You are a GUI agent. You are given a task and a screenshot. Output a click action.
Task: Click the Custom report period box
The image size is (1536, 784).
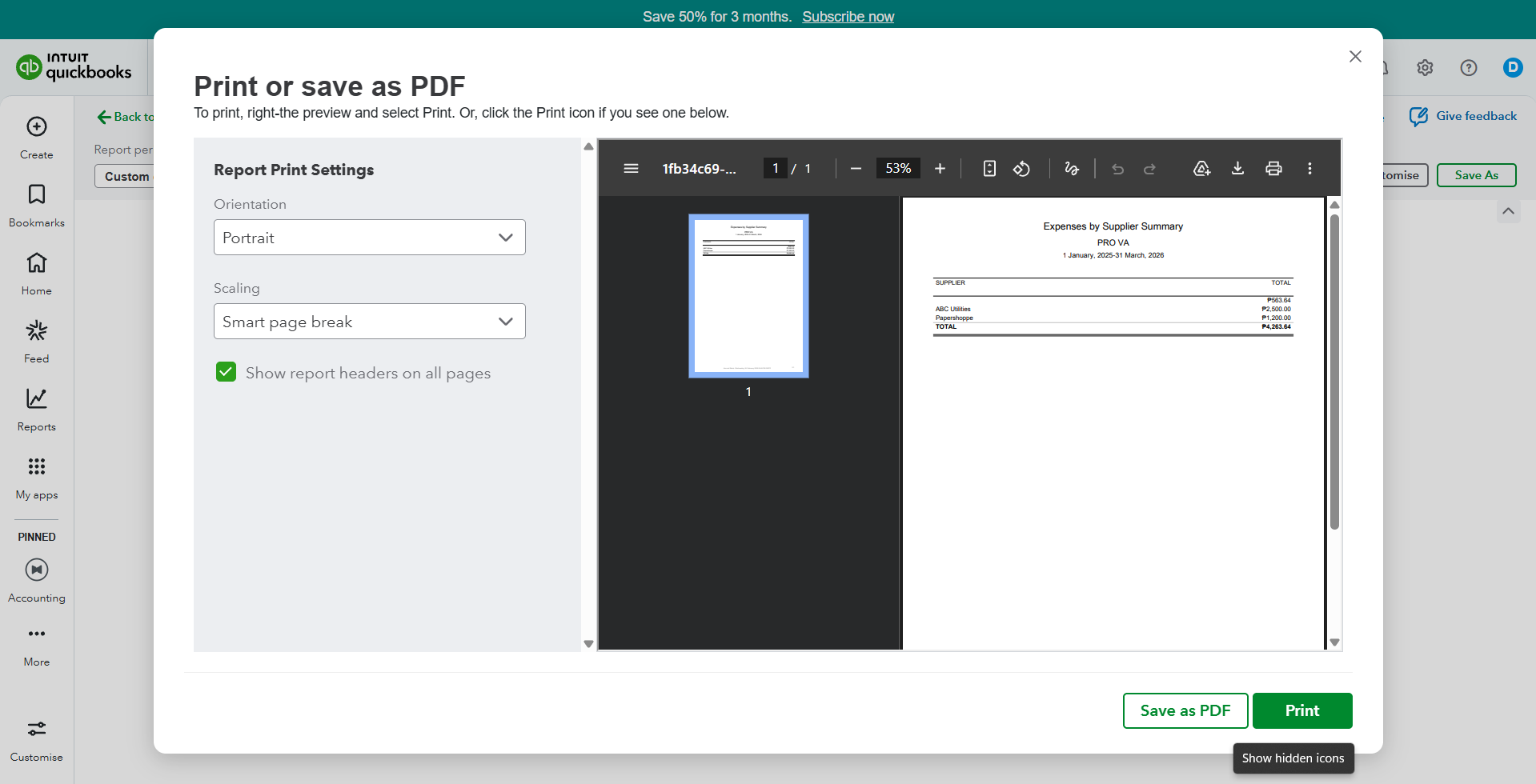(125, 176)
